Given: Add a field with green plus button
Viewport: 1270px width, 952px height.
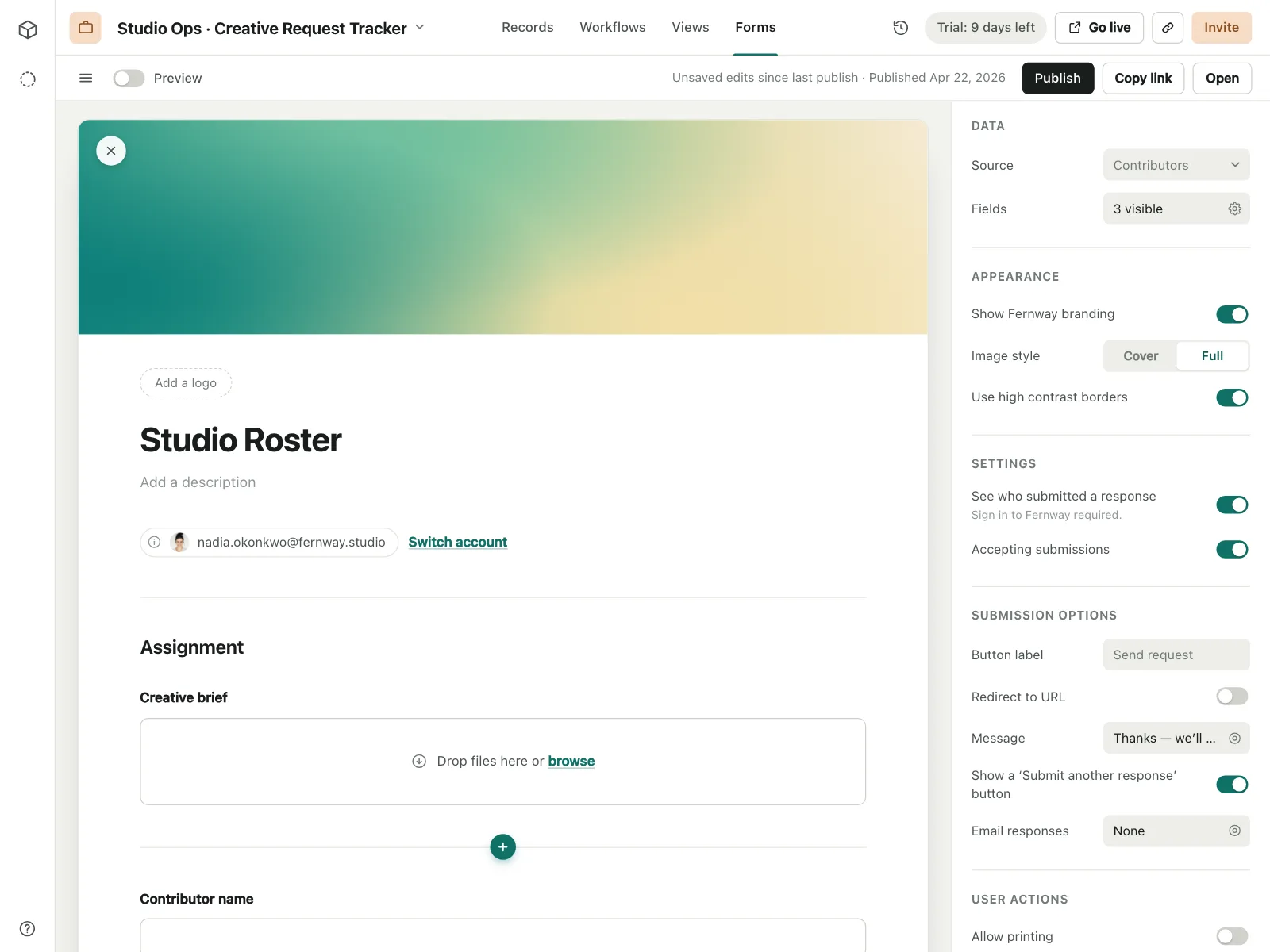Looking at the screenshot, I should pyautogui.click(x=503, y=847).
